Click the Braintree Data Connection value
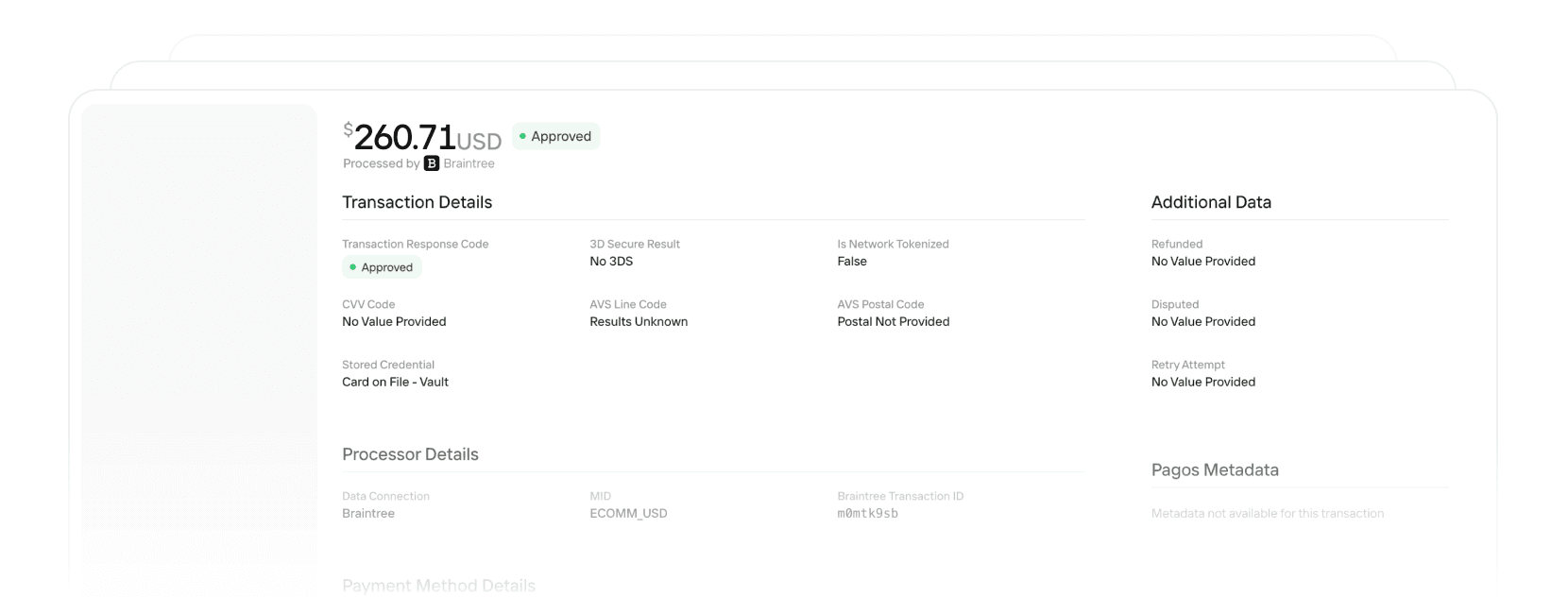This screenshot has height=614, width=1568. coord(368,514)
